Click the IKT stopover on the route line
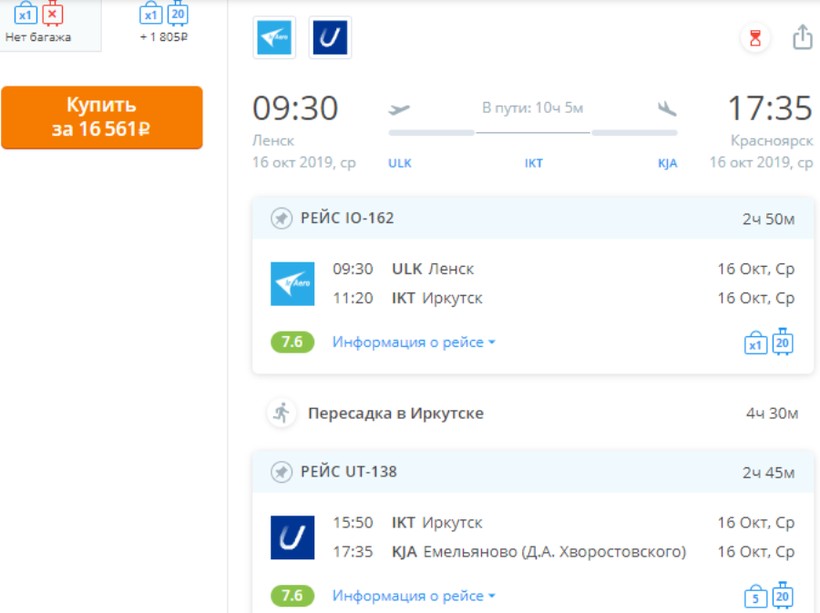 click(533, 163)
